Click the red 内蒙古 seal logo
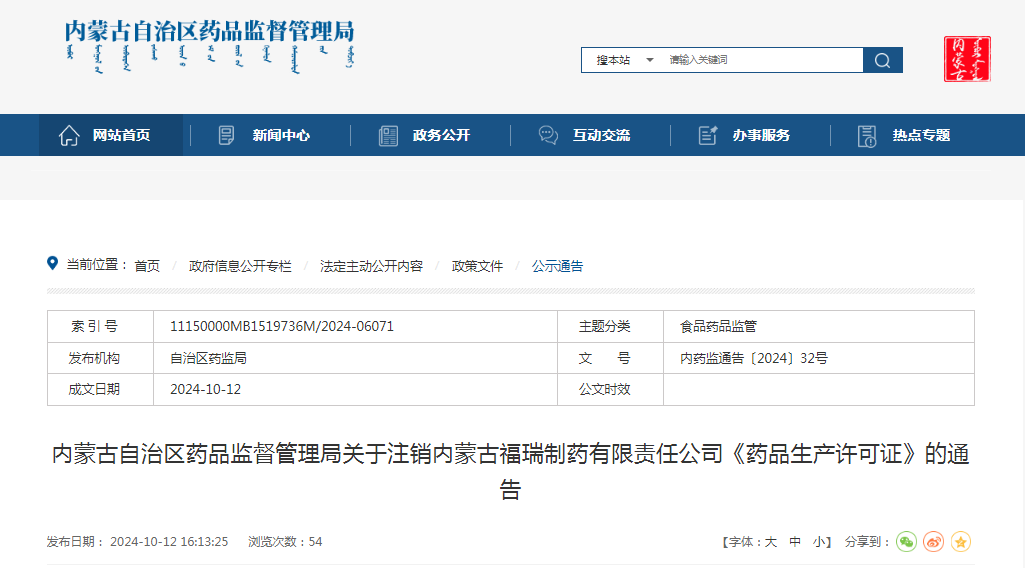The height and width of the screenshot is (568, 1025). (x=967, y=59)
